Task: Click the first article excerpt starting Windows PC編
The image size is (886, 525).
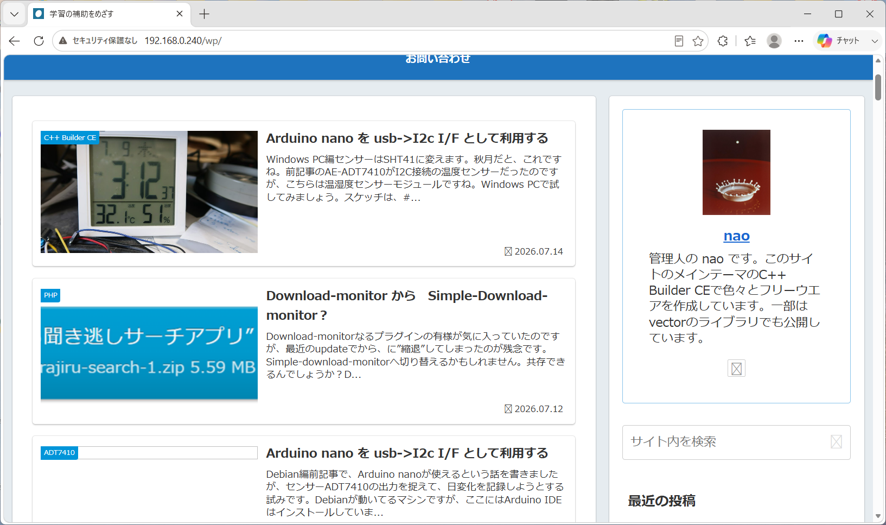Action: coord(414,178)
